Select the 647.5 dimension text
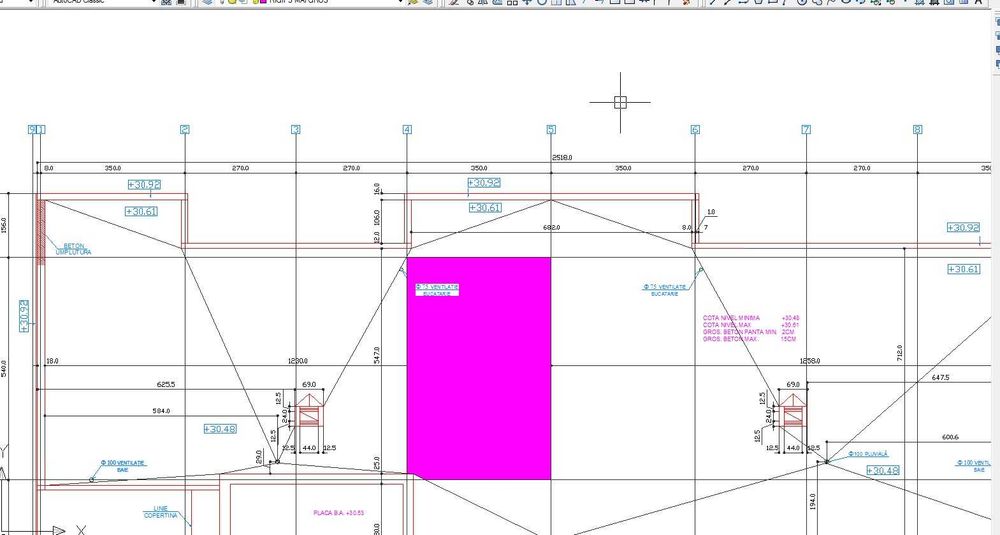 [940, 377]
